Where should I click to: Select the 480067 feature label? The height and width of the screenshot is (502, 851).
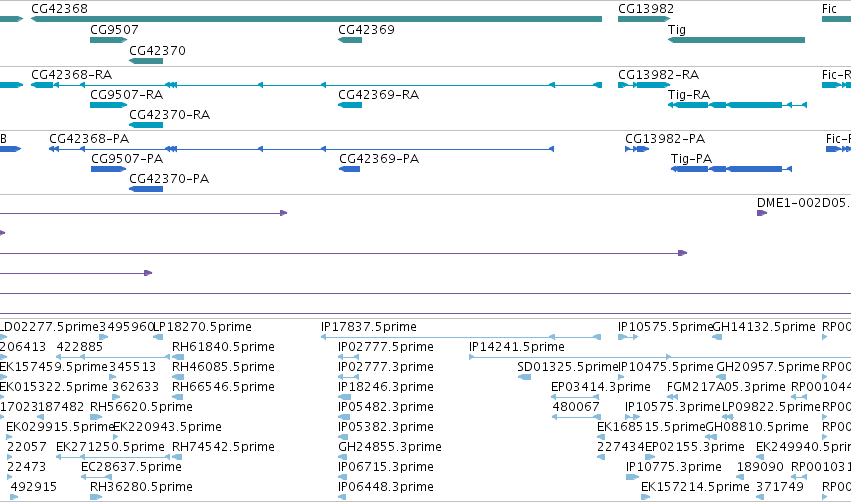pyautogui.click(x=576, y=407)
